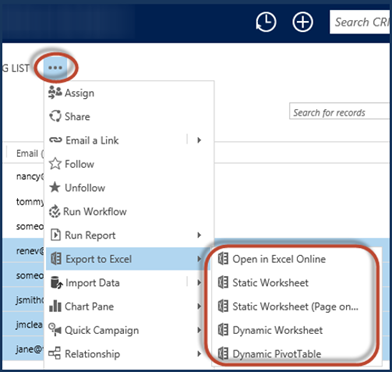Click the Run Workflow gear icon
Image resolution: width=392 pixels, height=372 pixels.
click(54, 211)
